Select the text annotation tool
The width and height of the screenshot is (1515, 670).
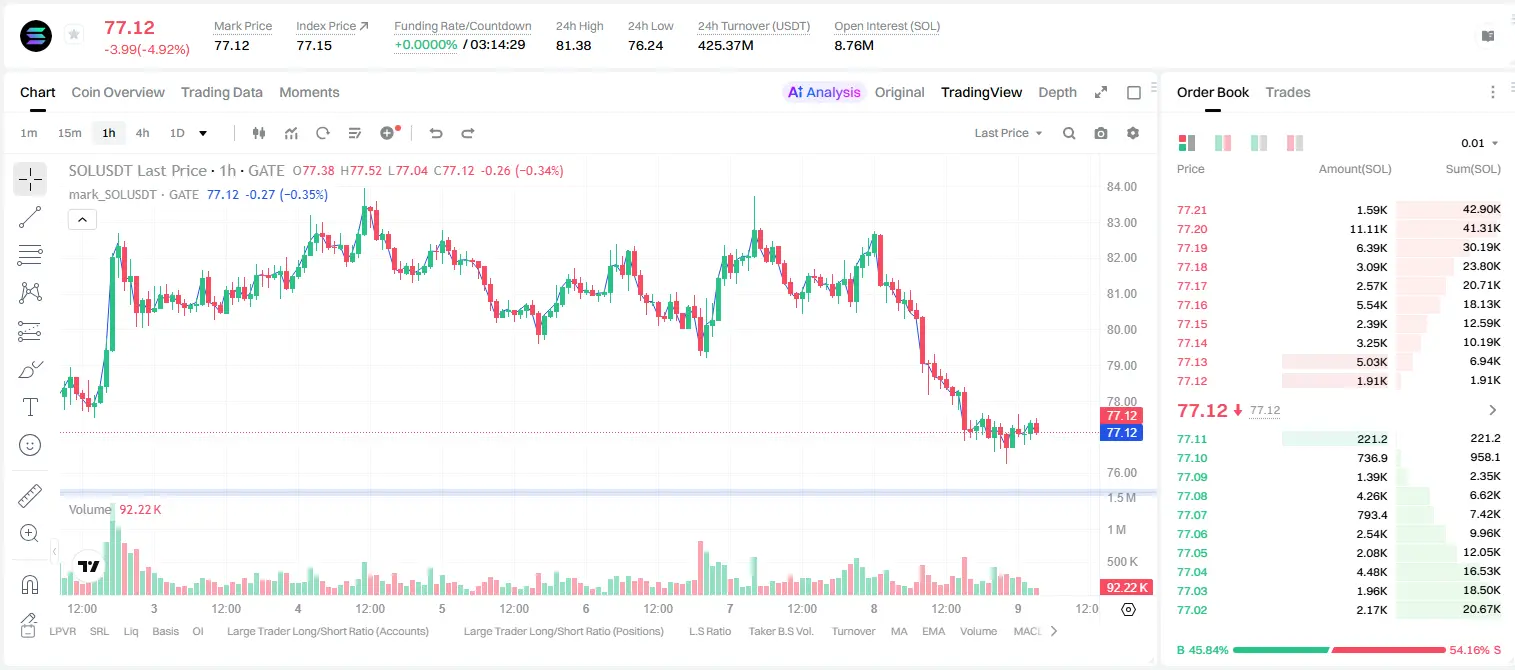(30, 407)
